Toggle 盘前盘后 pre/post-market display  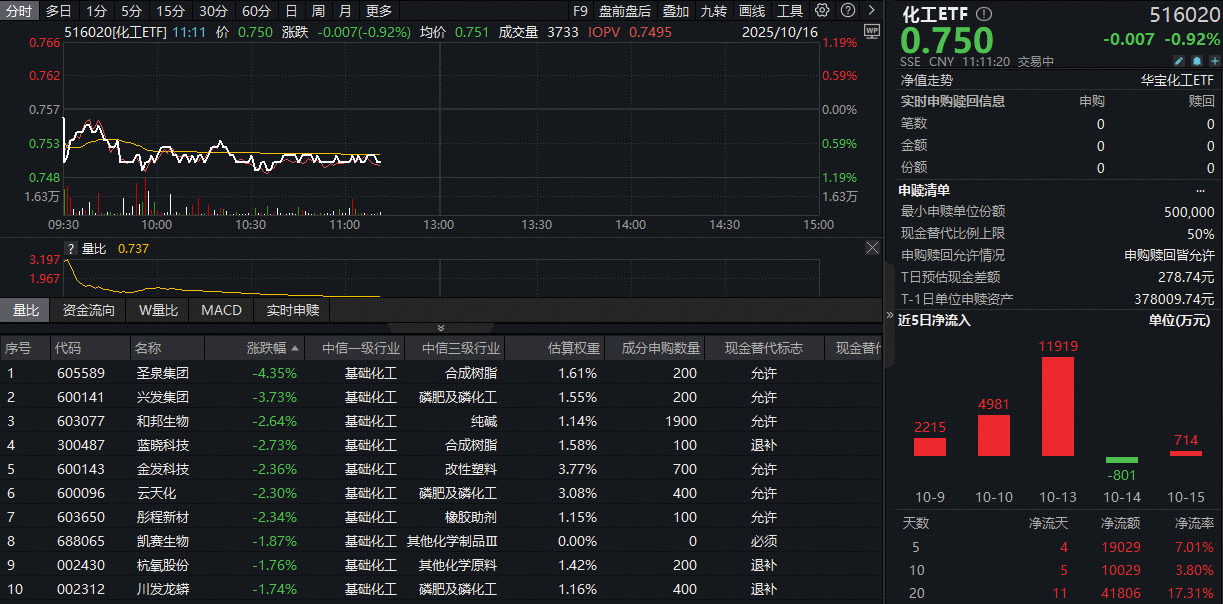point(624,10)
